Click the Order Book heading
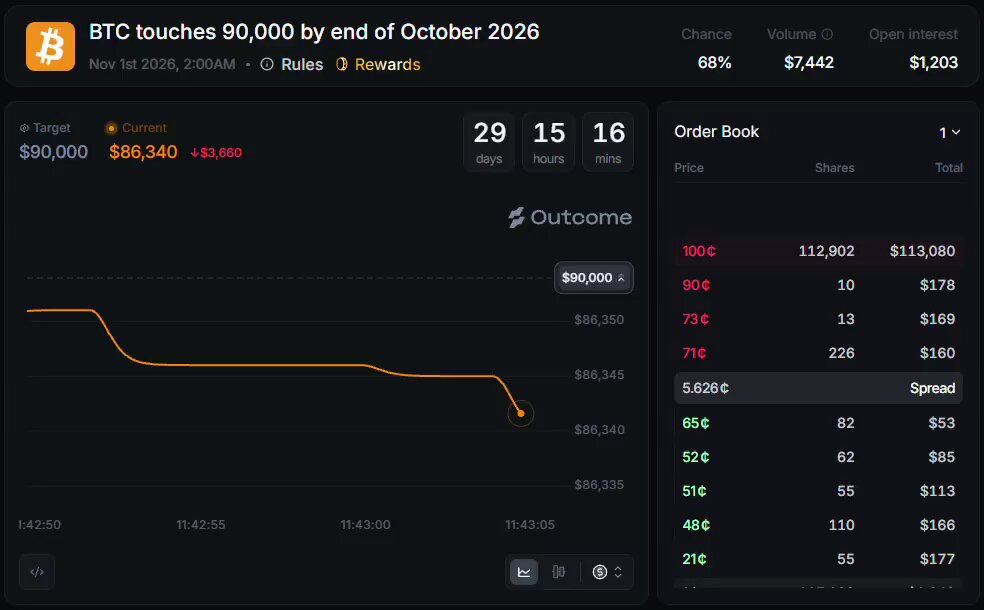 tap(717, 131)
